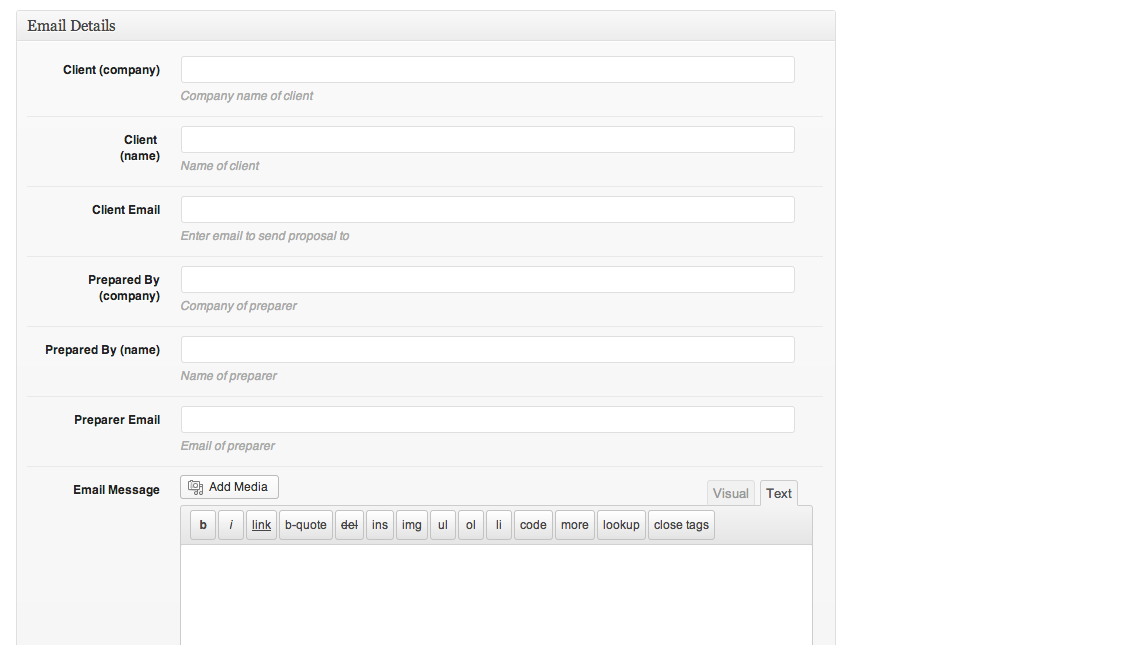This screenshot has height=645, width=1134.
Task: Click the close tags button
Action: (681, 525)
